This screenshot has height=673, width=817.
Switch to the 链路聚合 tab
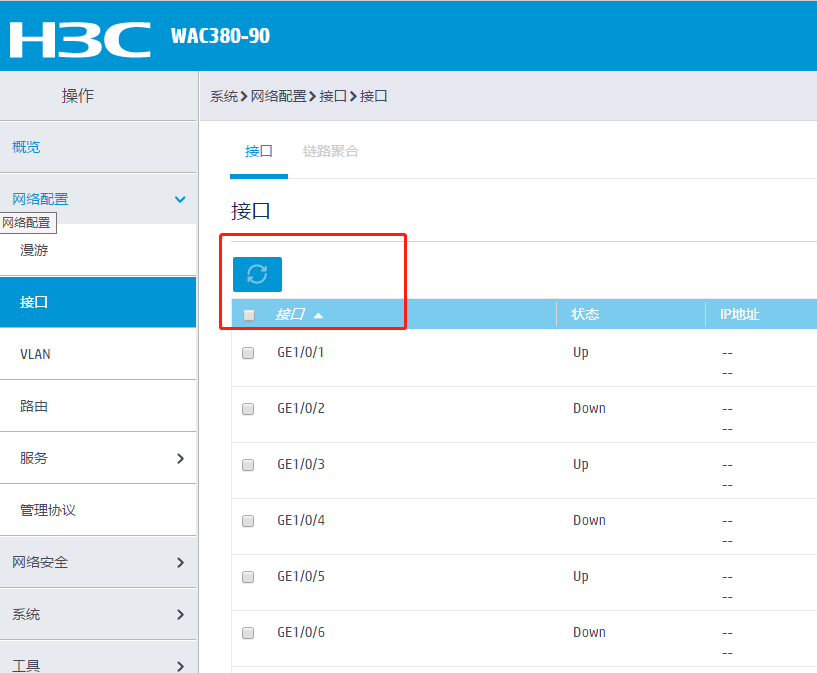pyautogui.click(x=330, y=151)
